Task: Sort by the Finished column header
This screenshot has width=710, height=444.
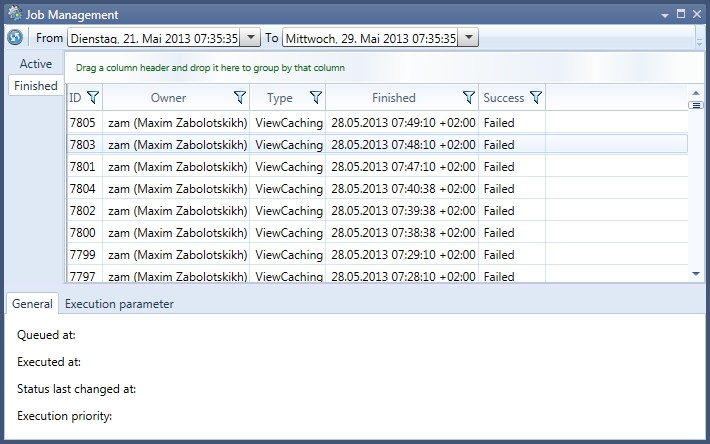Action: [393, 98]
